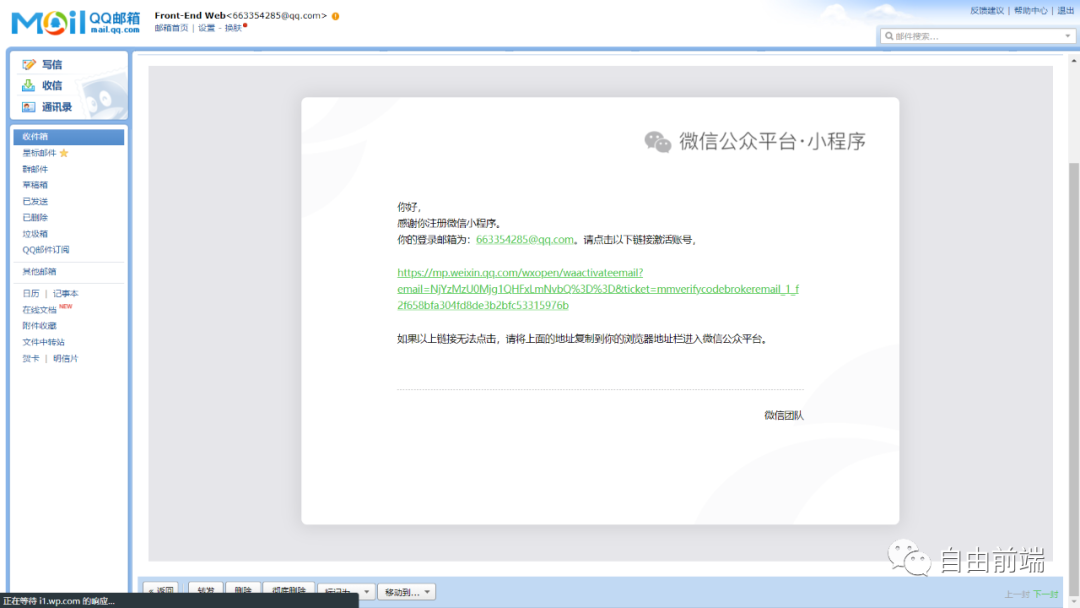Open the 日历 calendar link
Screen dimensions: 1080x608
click(31, 293)
